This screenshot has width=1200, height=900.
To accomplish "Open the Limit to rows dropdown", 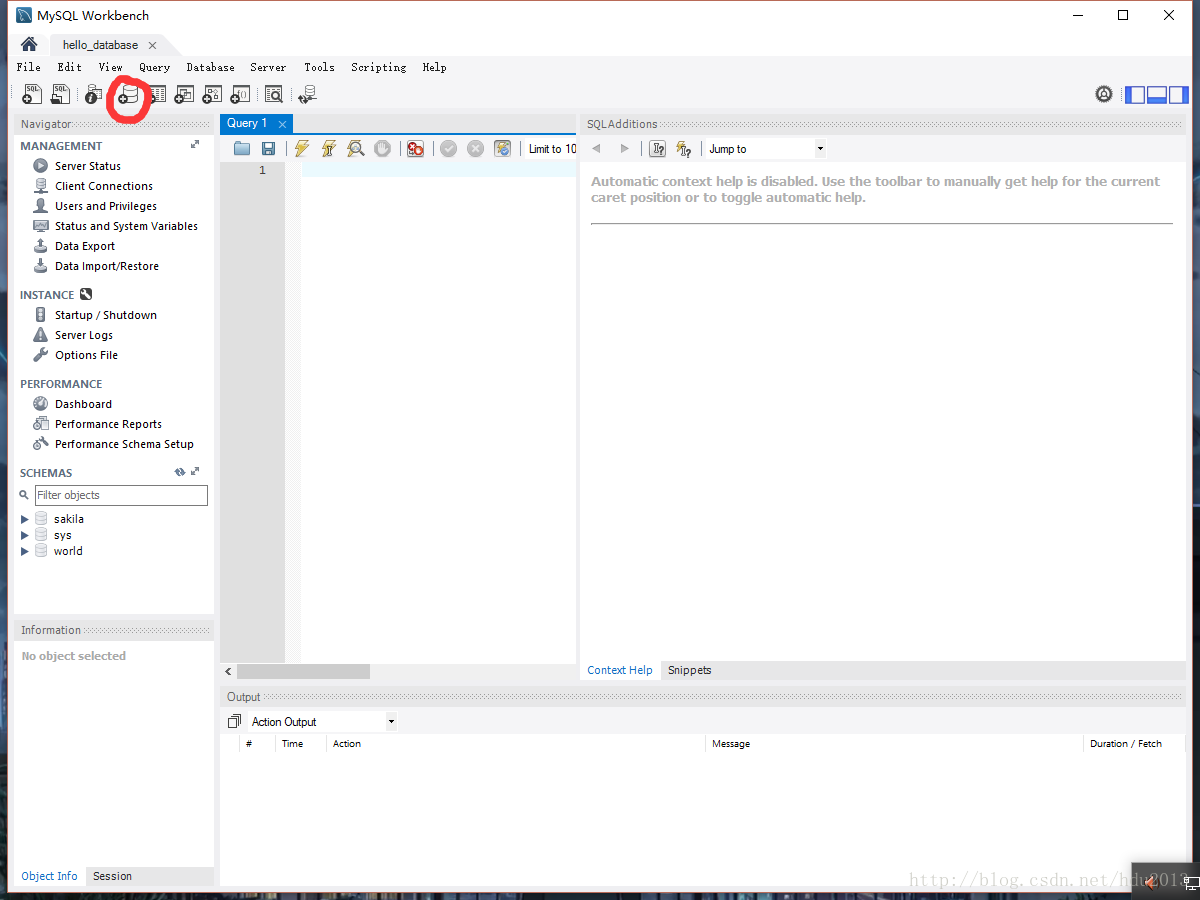I will (x=551, y=149).
